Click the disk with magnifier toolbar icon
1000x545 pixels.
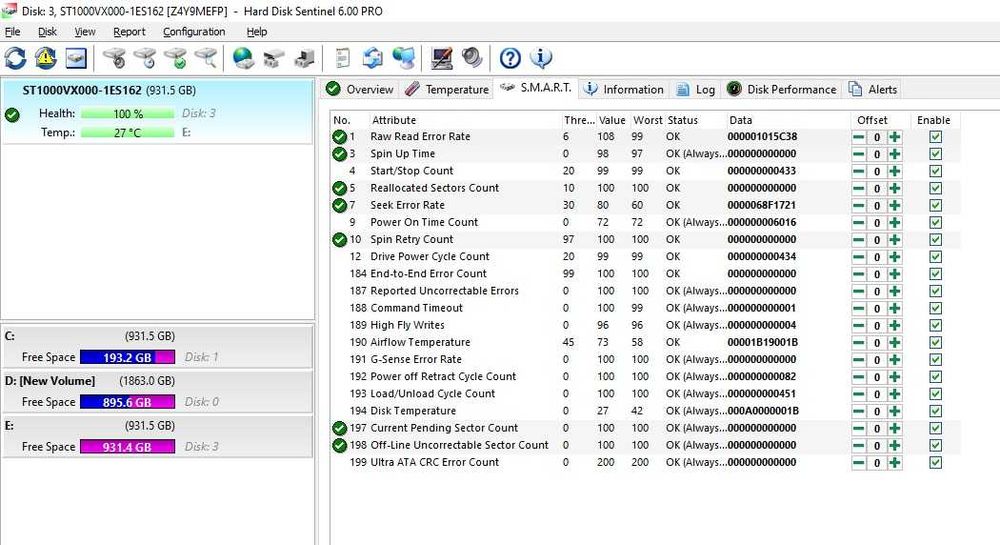click(206, 58)
